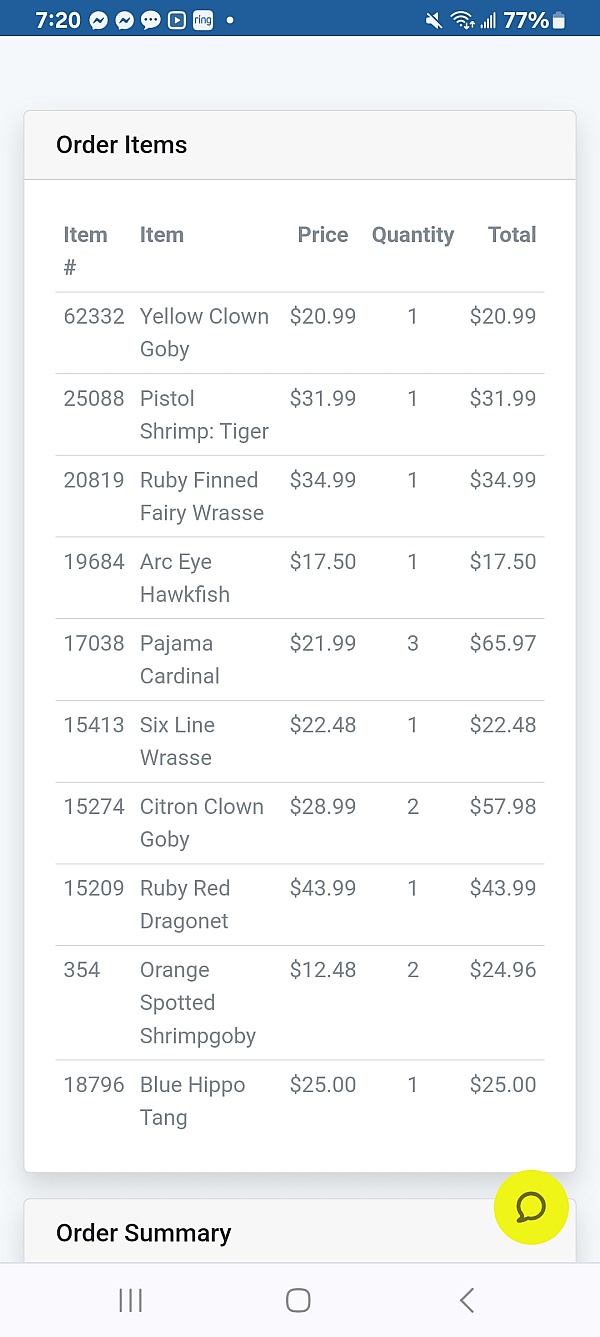This screenshot has width=600, height=1337.
Task: Tap the Order Summary section header
Action: coord(144,1233)
